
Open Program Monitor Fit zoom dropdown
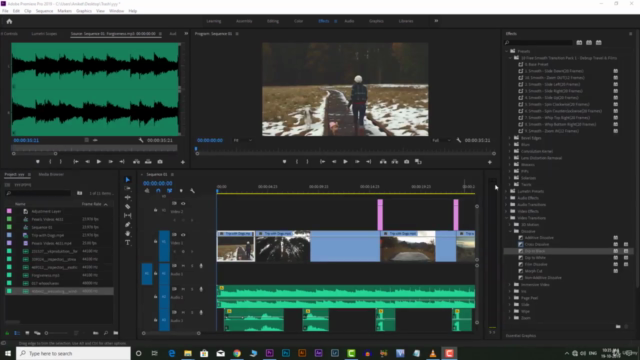coord(242,140)
